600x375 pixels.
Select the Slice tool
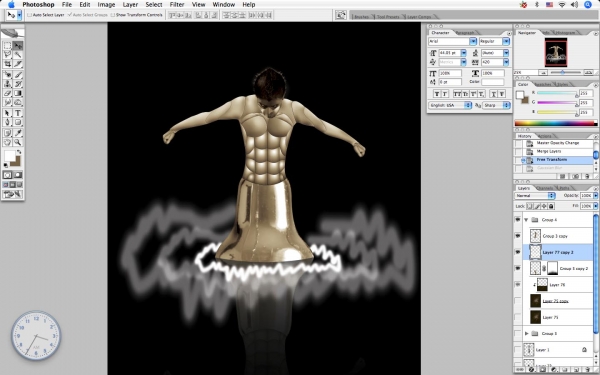(18, 64)
